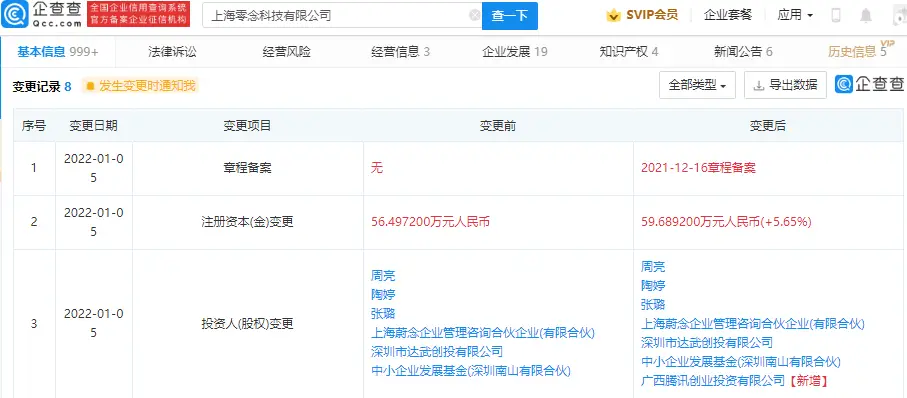Click the 变更日期 column header
Image resolution: width=907 pixels, height=398 pixels.
tap(94, 126)
